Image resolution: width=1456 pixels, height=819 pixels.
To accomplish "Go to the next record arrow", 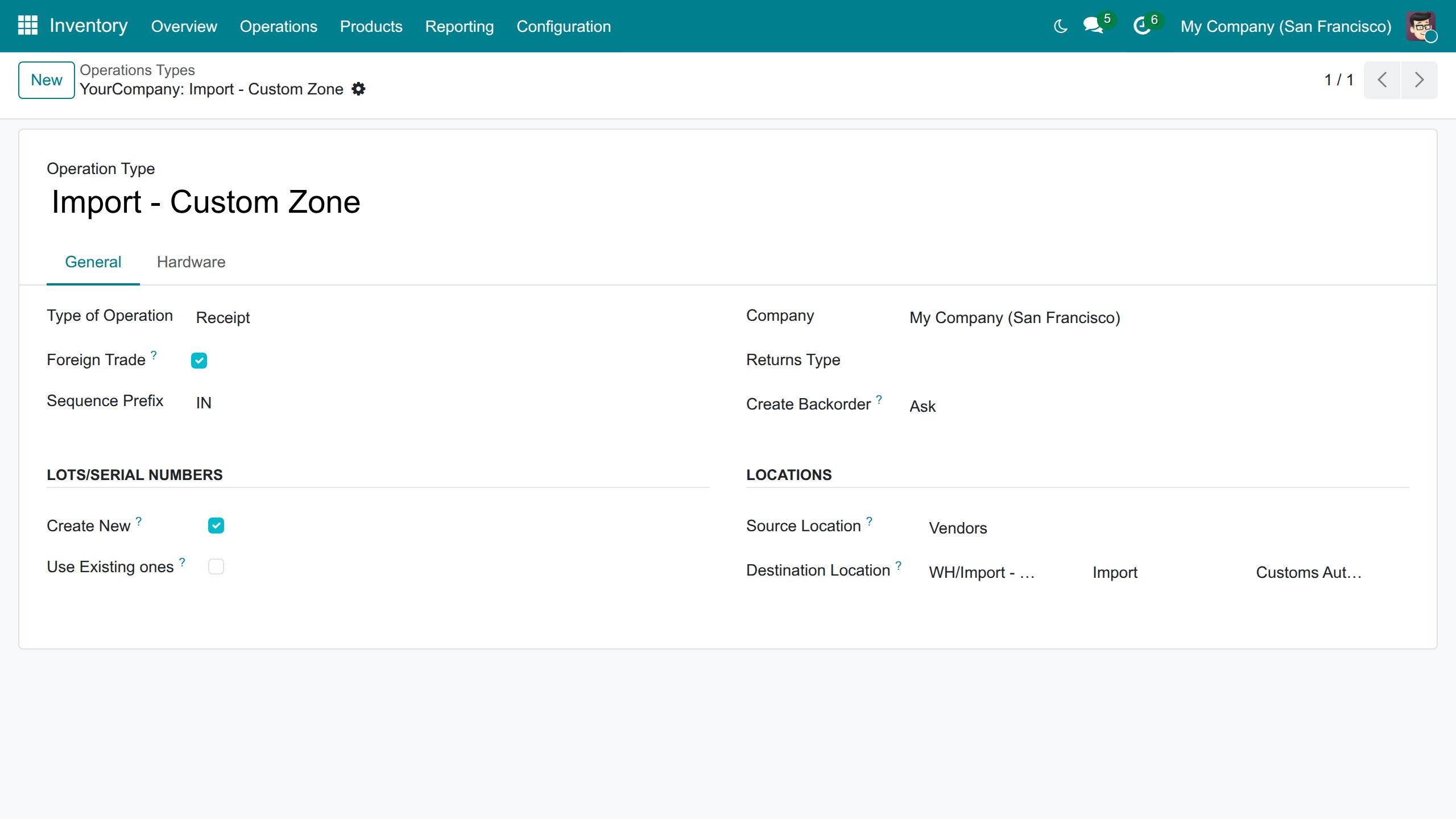I will 1419,80.
